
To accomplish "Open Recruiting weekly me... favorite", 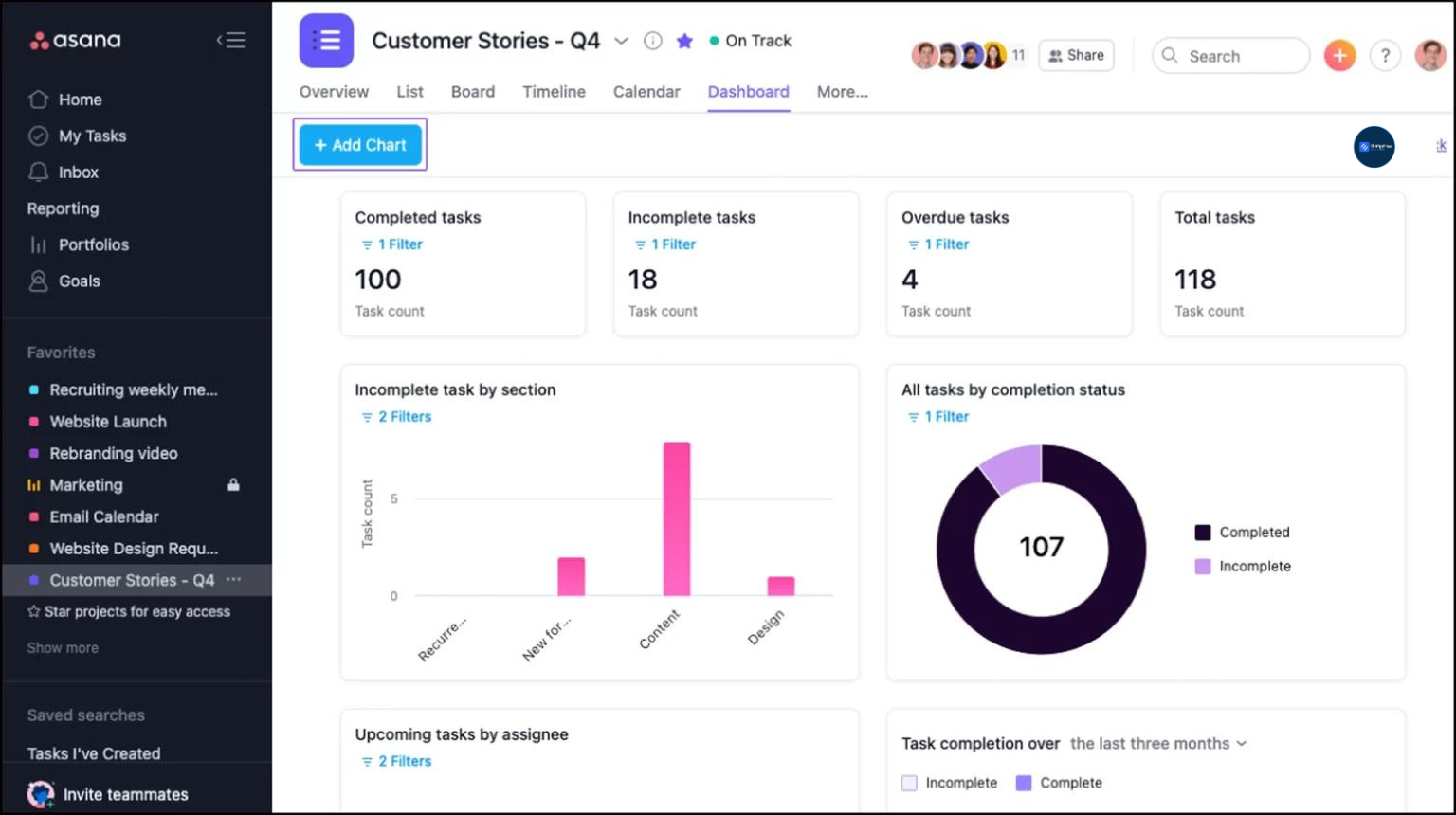I will 133,389.
